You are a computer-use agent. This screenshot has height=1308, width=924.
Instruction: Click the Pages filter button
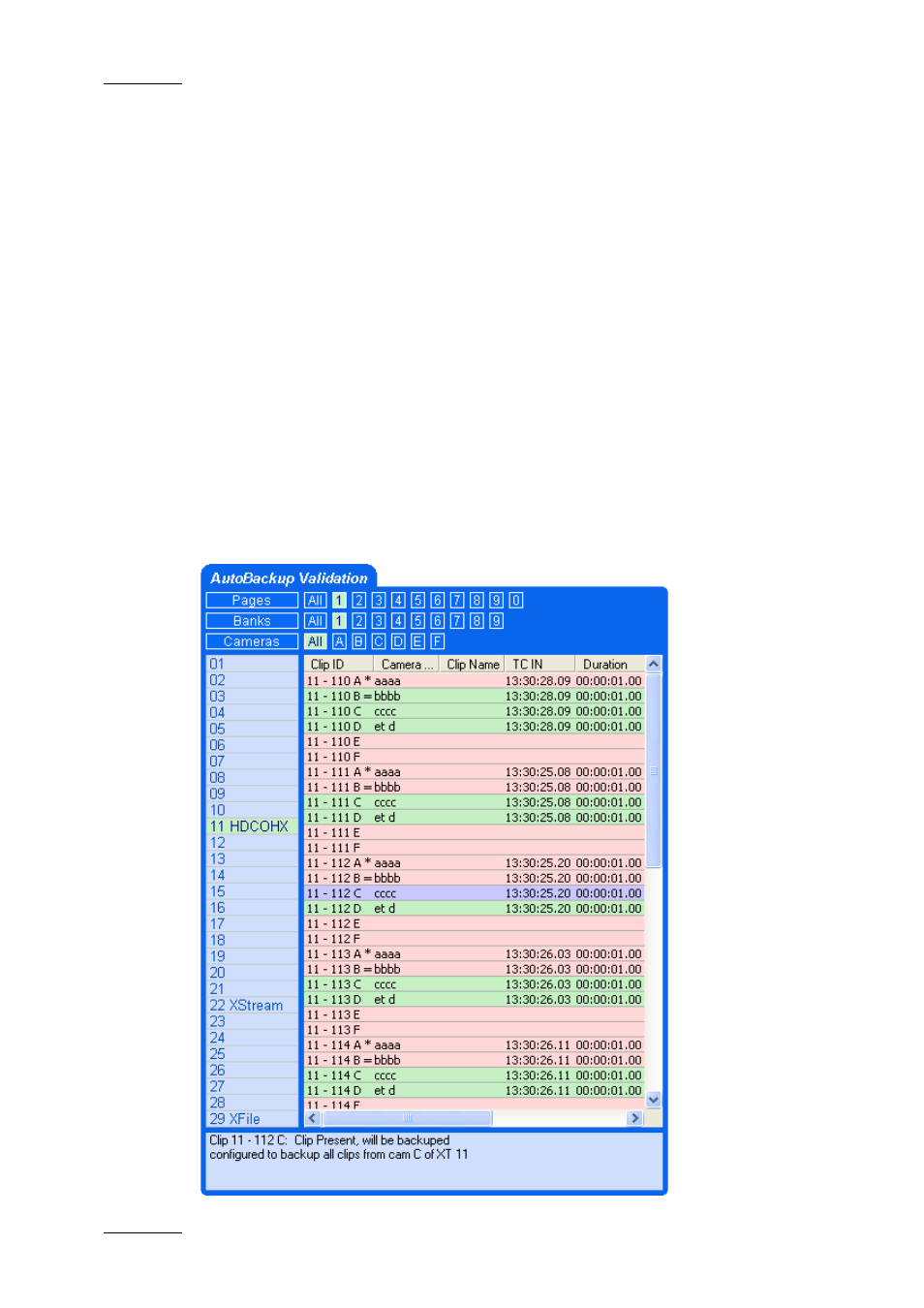pos(252,601)
